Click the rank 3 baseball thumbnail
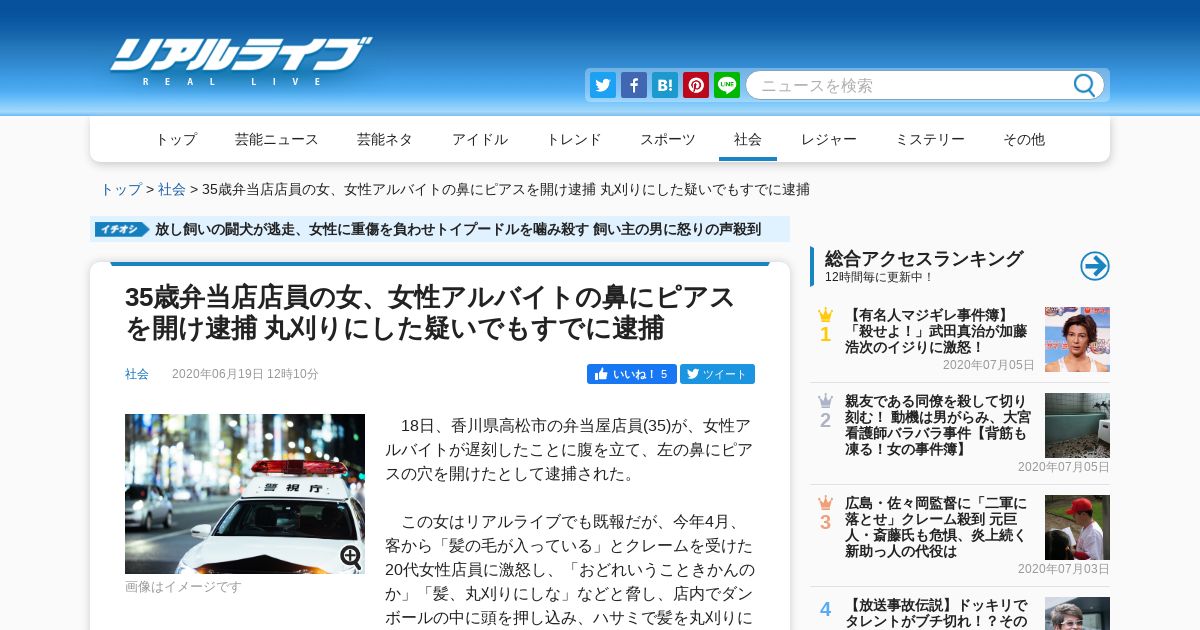The width and height of the screenshot is (1200, 630). point(1077,527)
